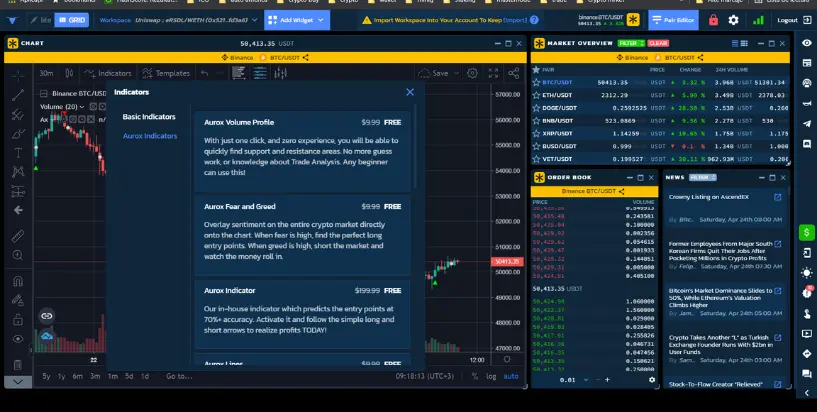The height and width of the screenshot is (412, 817).
Task: Switch Market Overview to list view
Action: (x=735, y=43)
